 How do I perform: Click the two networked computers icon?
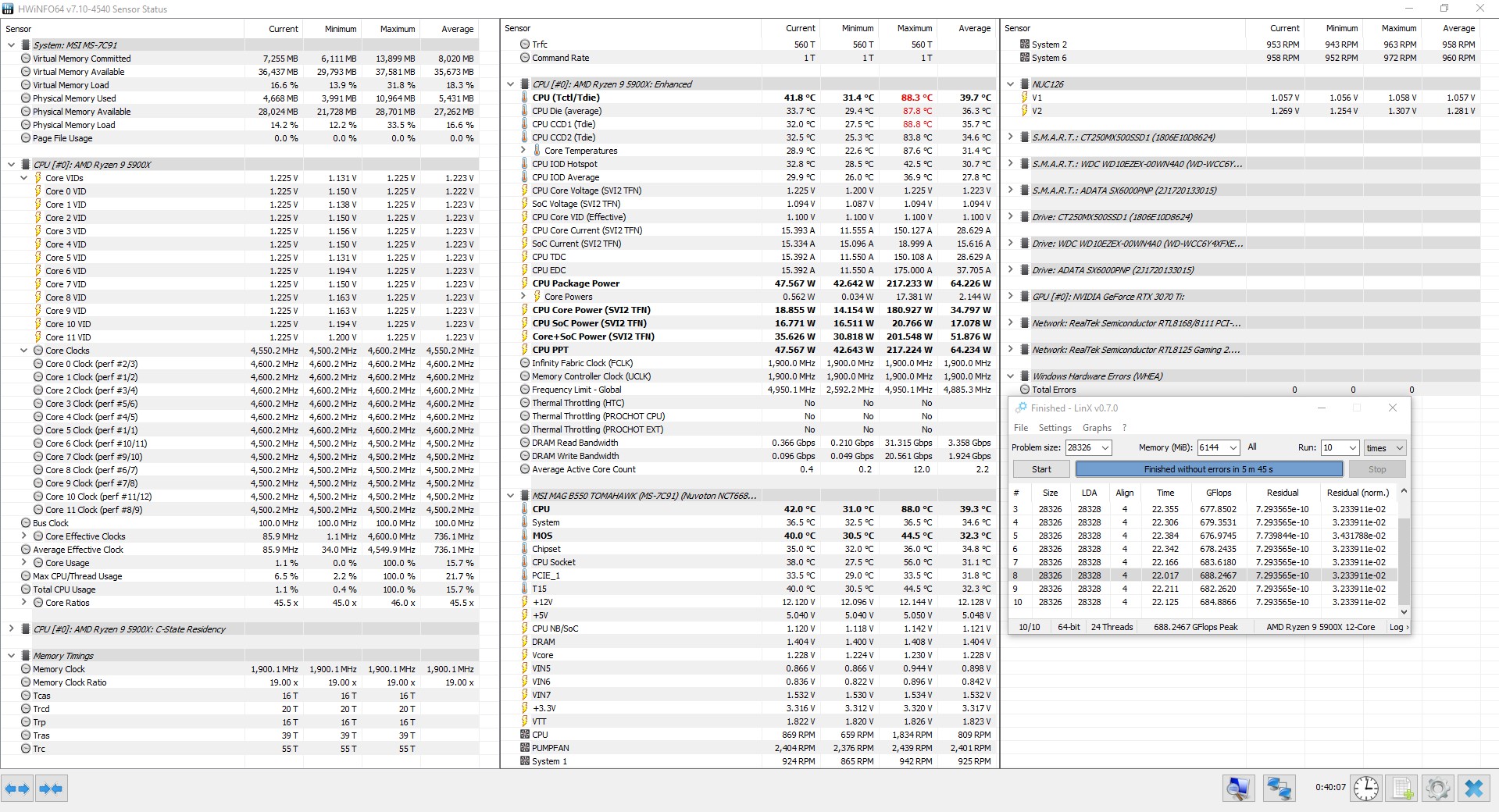tap(1279, 789)
